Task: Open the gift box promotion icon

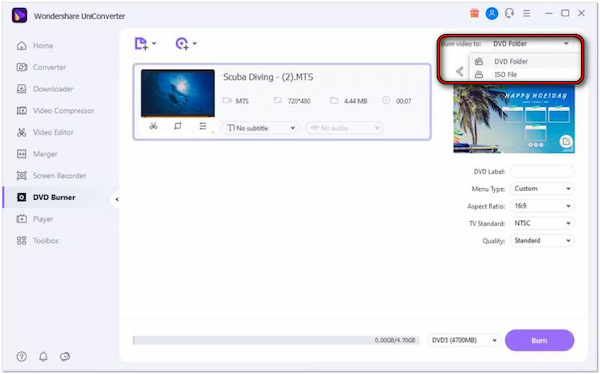Action: (474, 13)
